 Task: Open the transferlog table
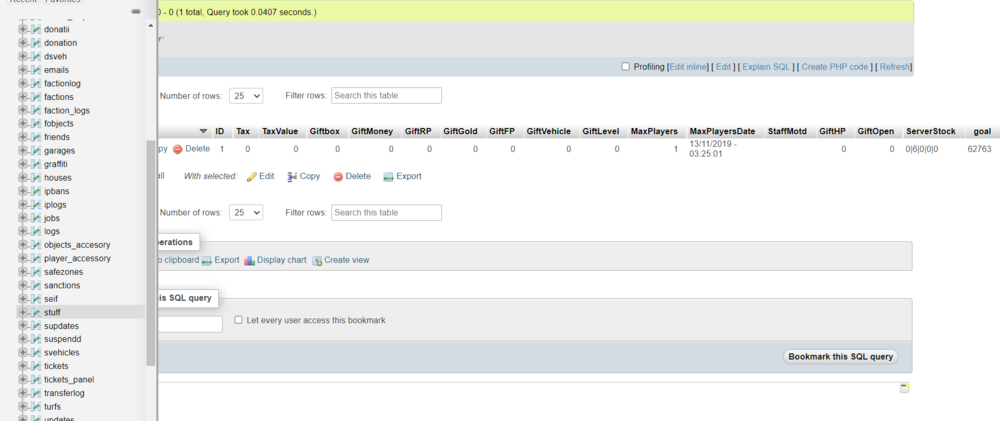pyautogui.click(x=64, y=393)
